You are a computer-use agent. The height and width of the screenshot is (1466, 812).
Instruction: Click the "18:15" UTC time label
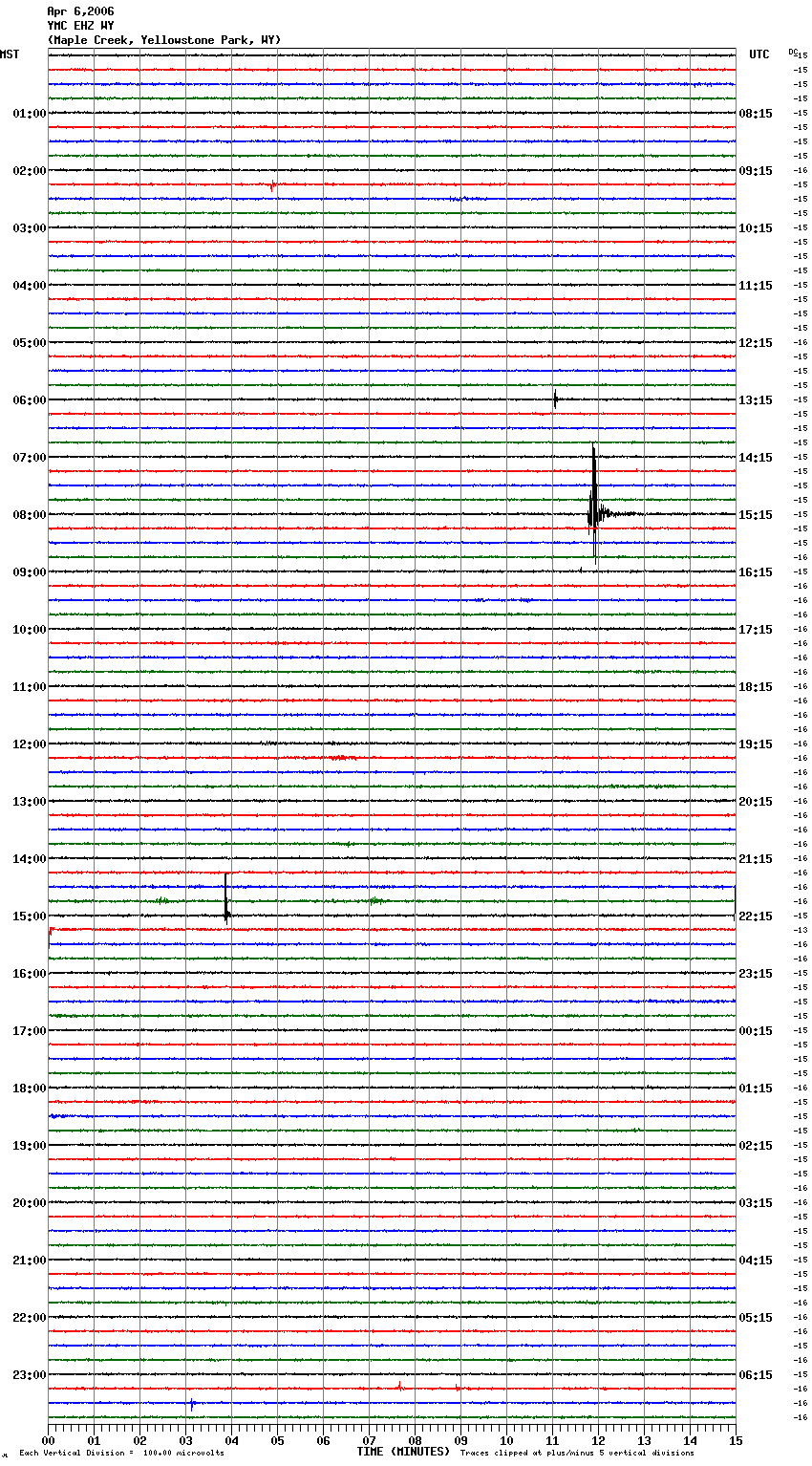(756, 687)
